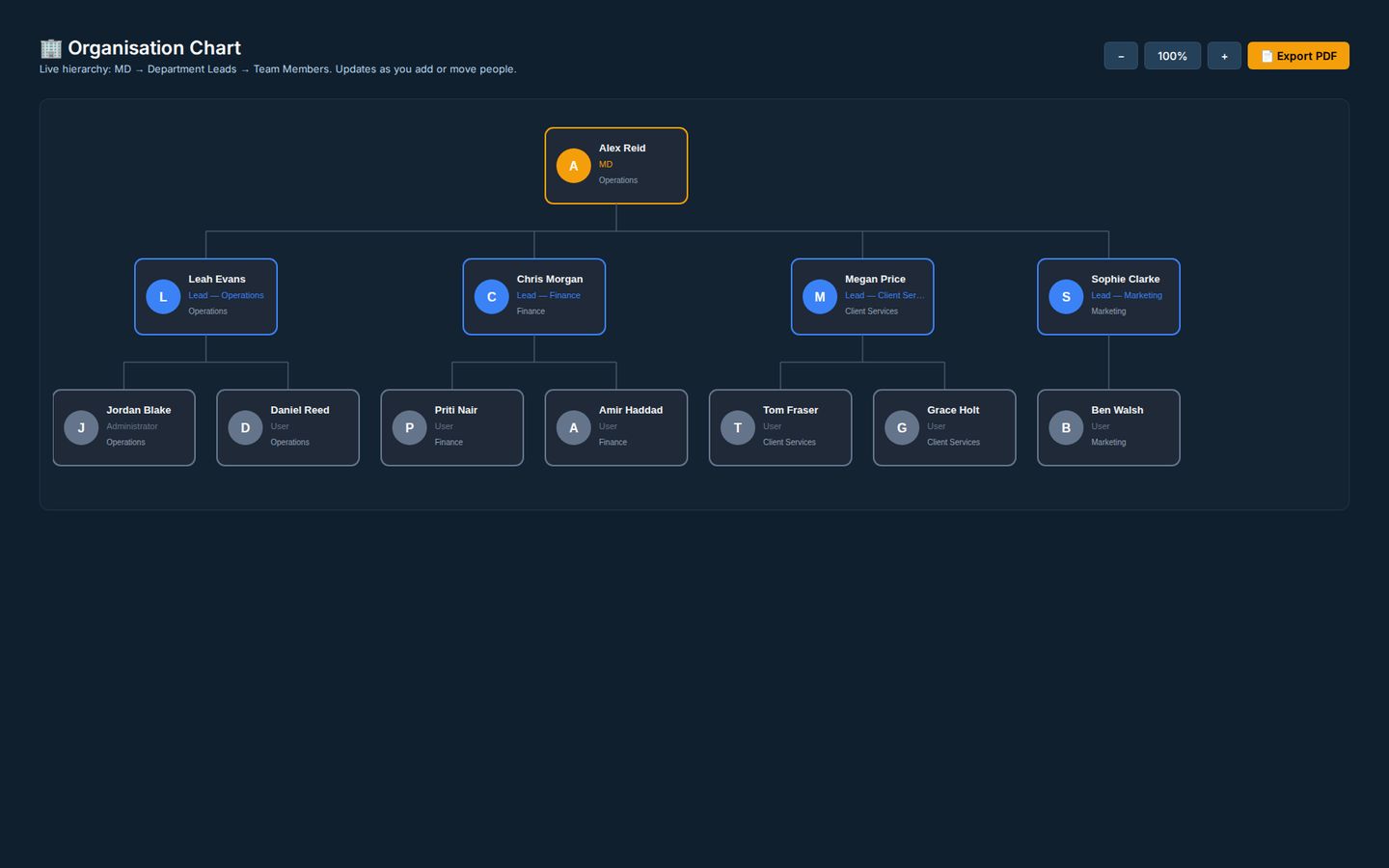Click the name Grace Holt

click(953, 411)
